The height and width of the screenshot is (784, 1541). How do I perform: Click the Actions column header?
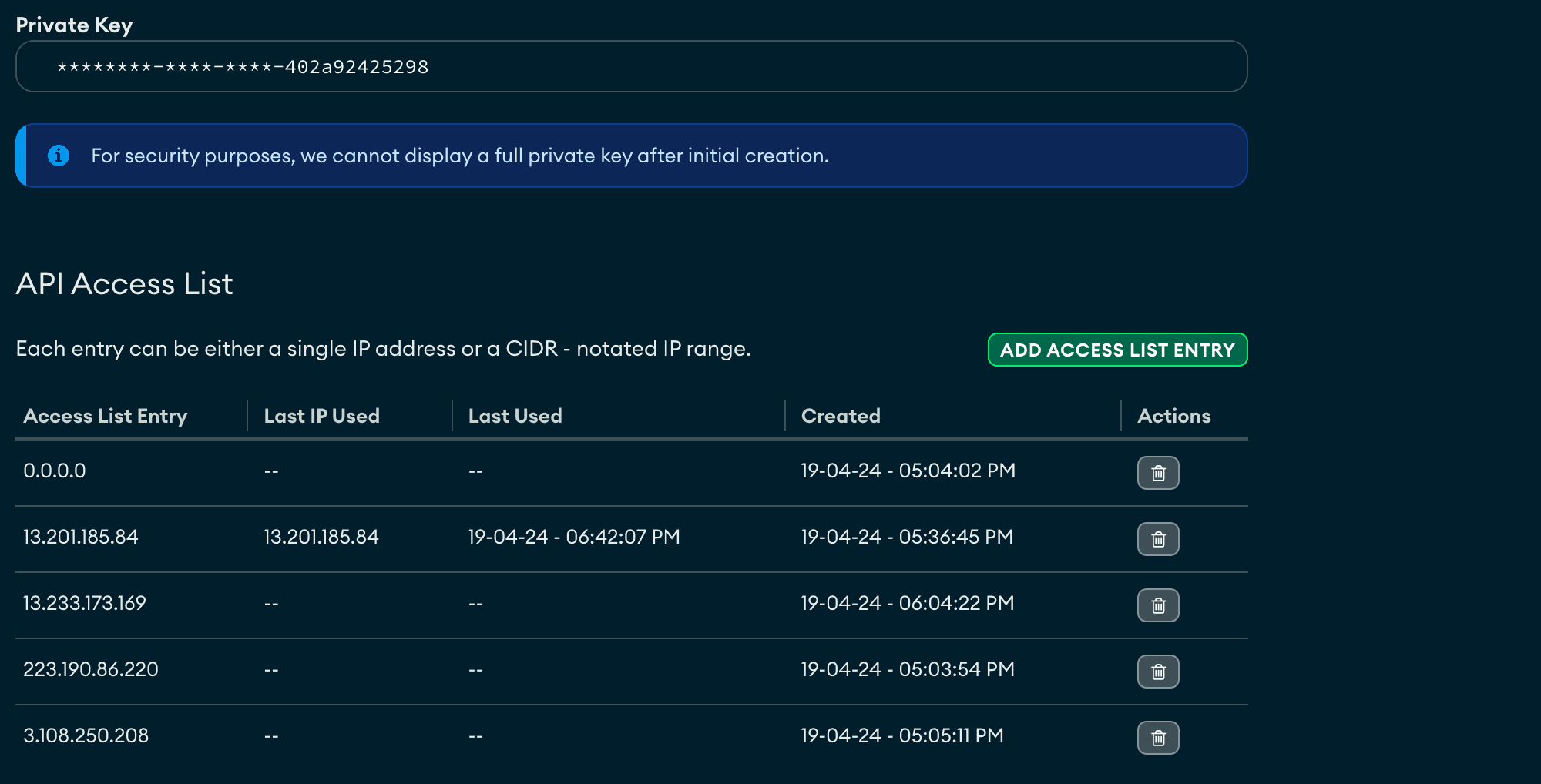[1173, 416]
